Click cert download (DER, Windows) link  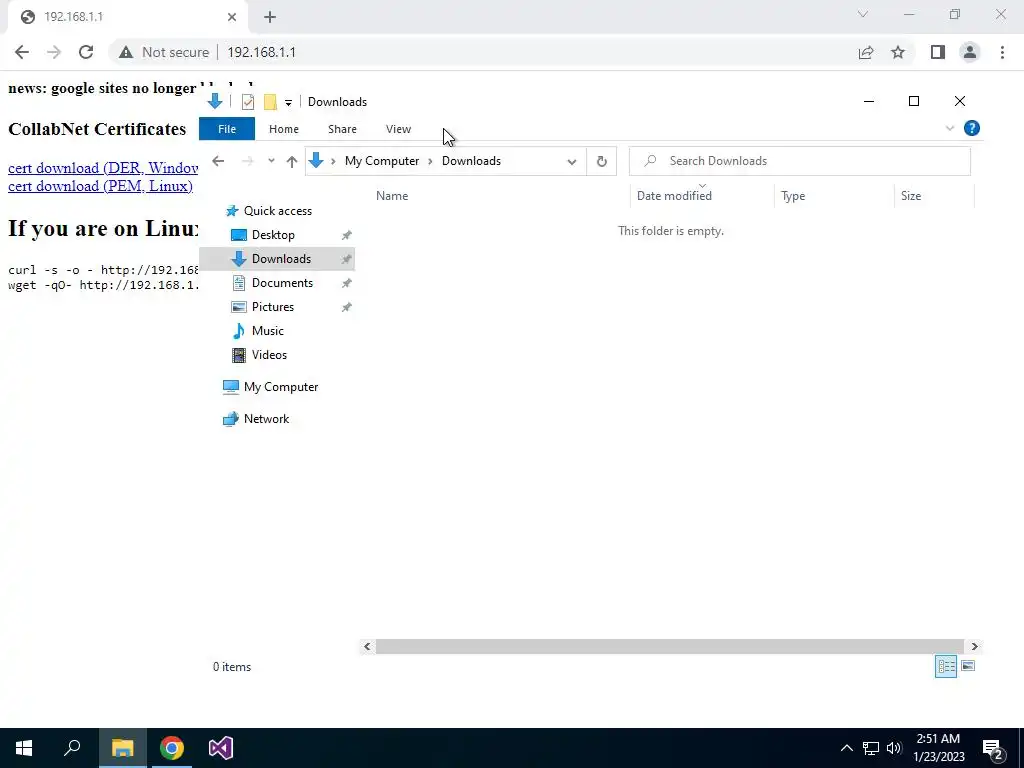pos(103,168)
